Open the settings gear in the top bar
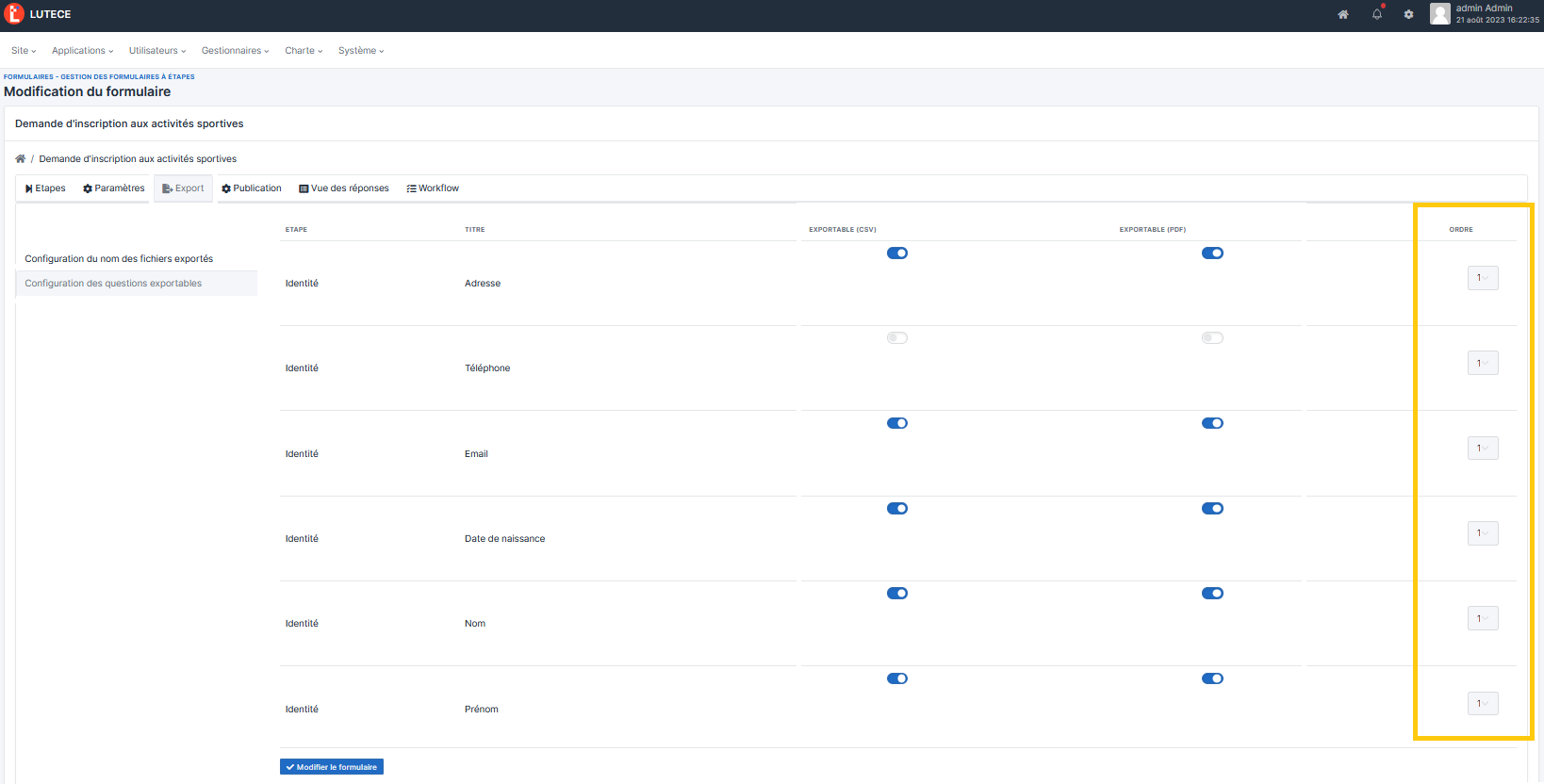 1408,14
